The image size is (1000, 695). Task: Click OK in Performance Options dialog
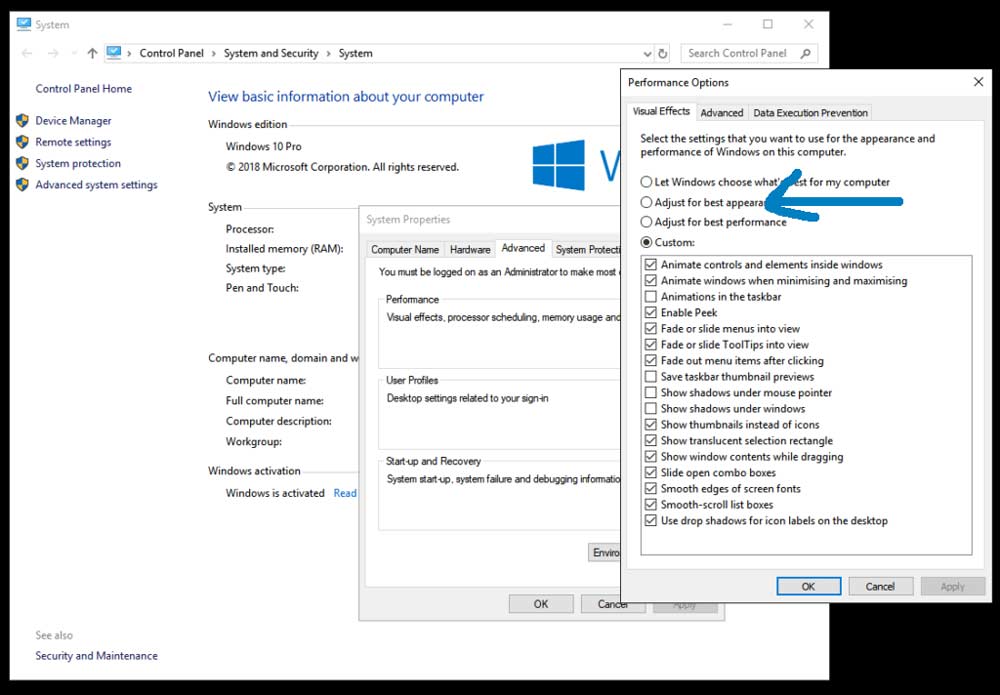tap(808, 586)
